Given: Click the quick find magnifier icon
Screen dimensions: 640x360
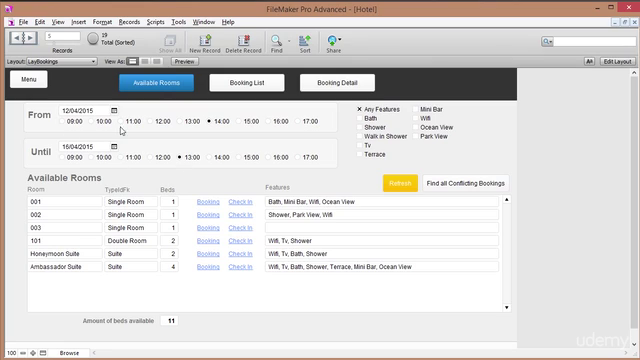Looking at the screenshot, I should [546, 42].
